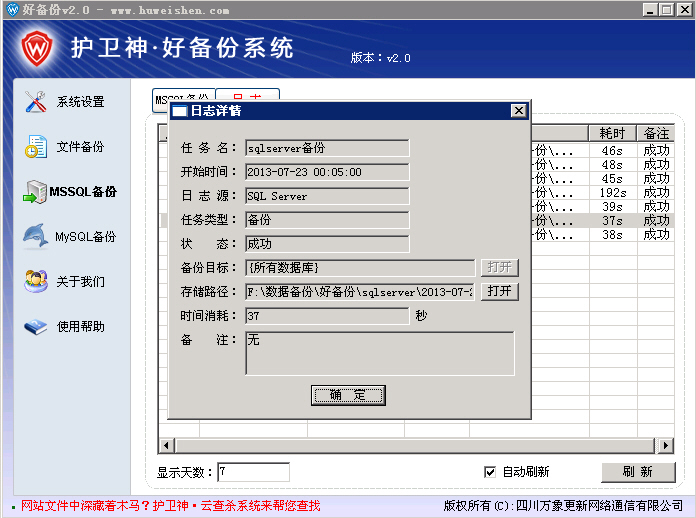Click 系统设置 label in sidebar
Viewport: 696px width, 518px height.
(80, 102)
